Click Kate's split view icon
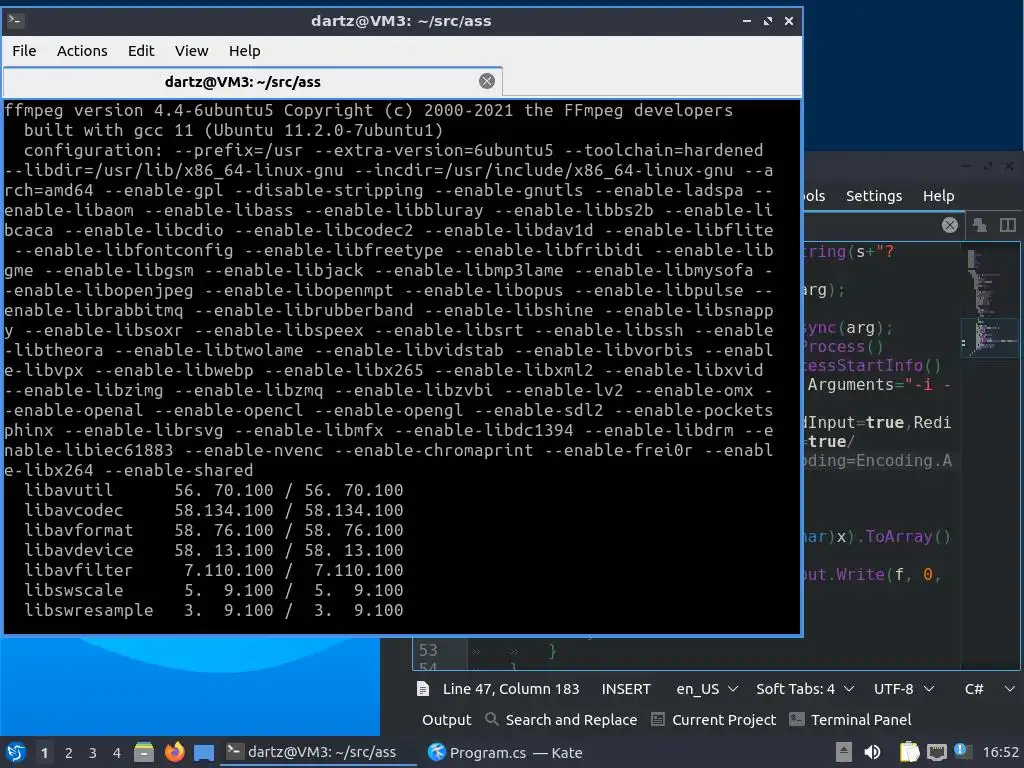Image resolution: width=1024 pixels, height=768 pixels. click(1008, 225)
